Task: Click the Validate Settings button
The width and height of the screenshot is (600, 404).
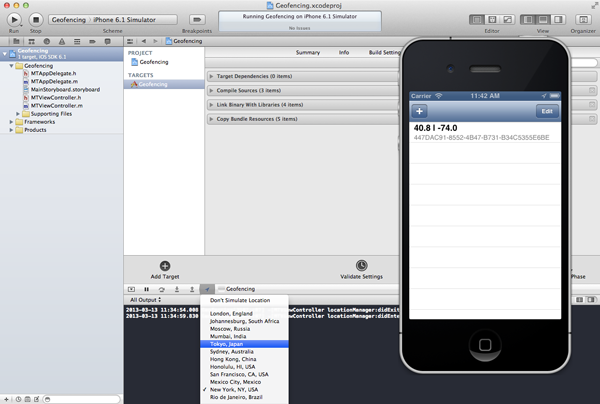Action: (x=362, y=270)
